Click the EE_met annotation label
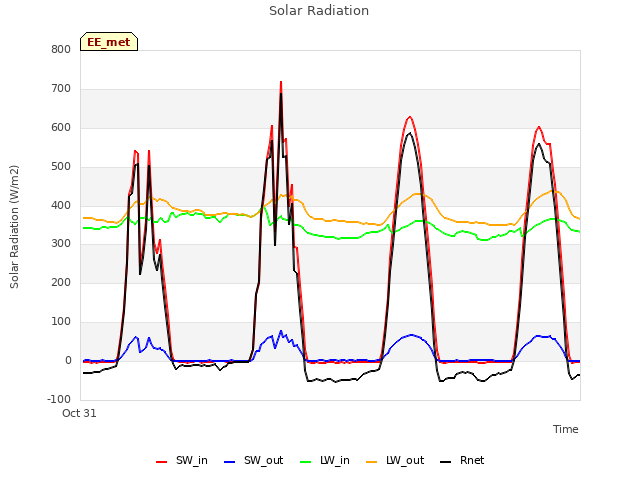 pyautogui.click(x=109, y=42)
